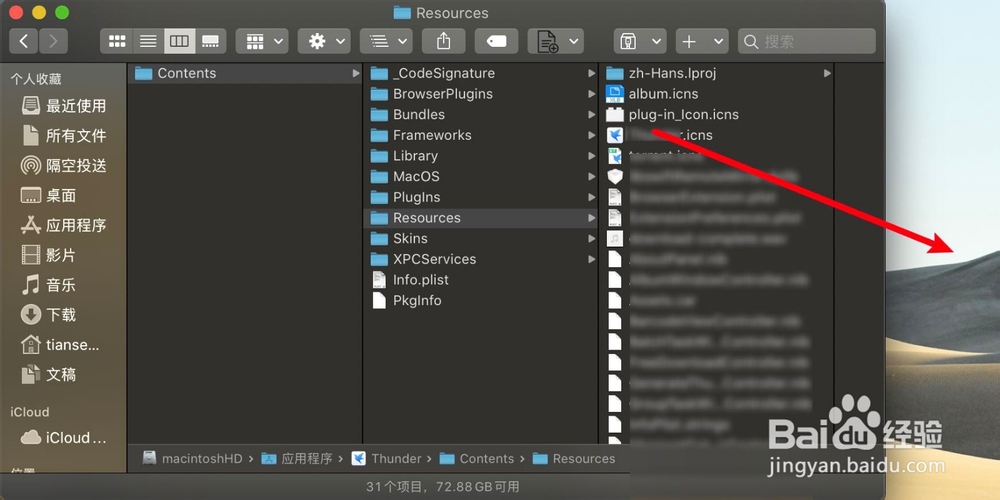Open 应用程序 in the sidebar
This screenshot has width=1000, height=500.
pos(64,225)
